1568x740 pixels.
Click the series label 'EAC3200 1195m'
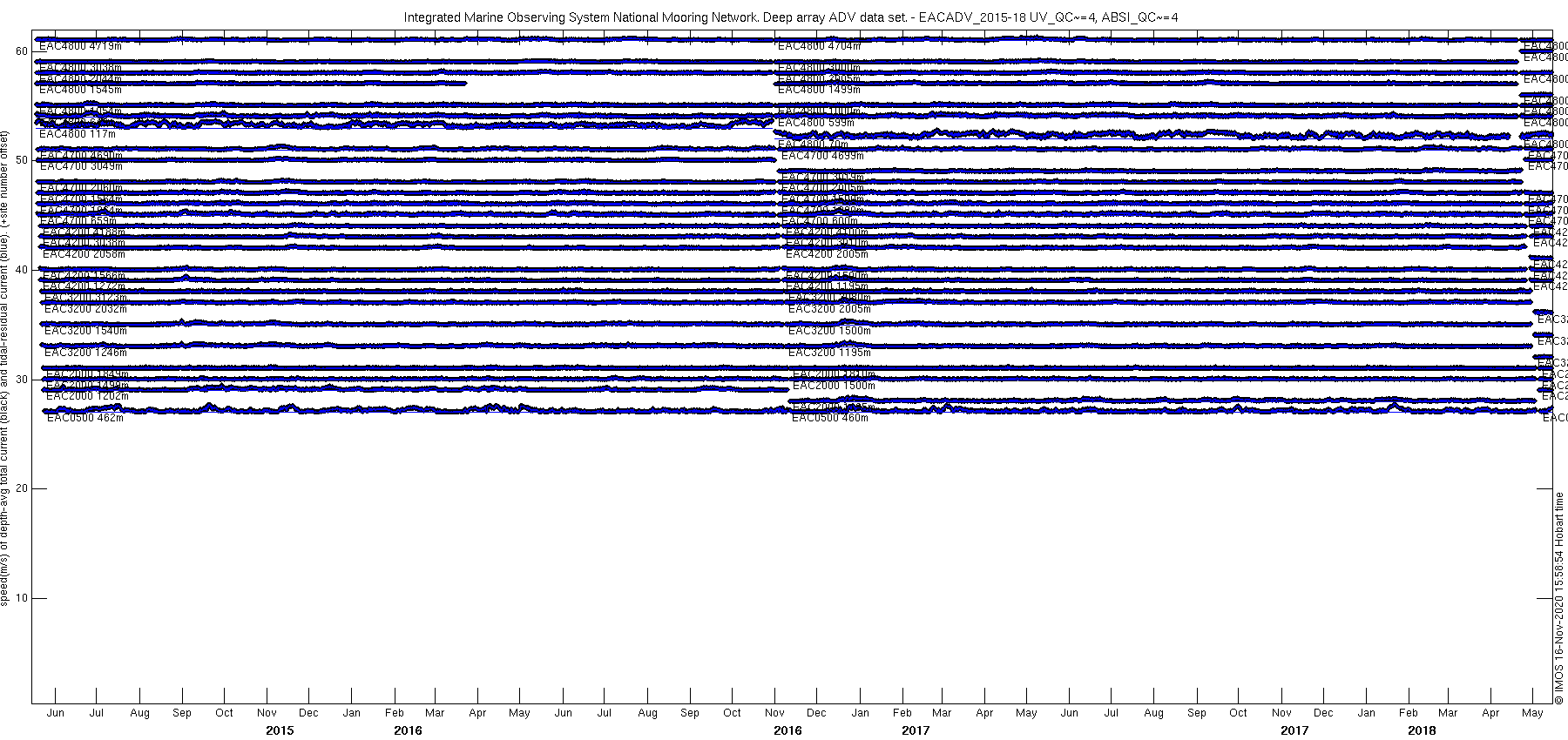pos(829,353)
